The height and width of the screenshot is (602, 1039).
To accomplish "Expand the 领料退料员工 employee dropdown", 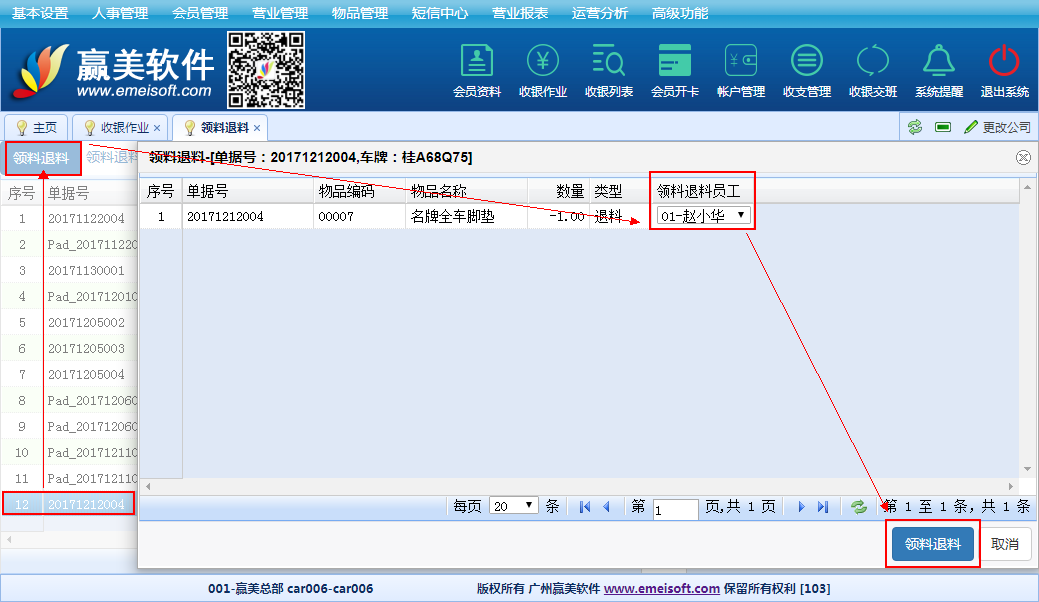I will (x=702, y=216).
